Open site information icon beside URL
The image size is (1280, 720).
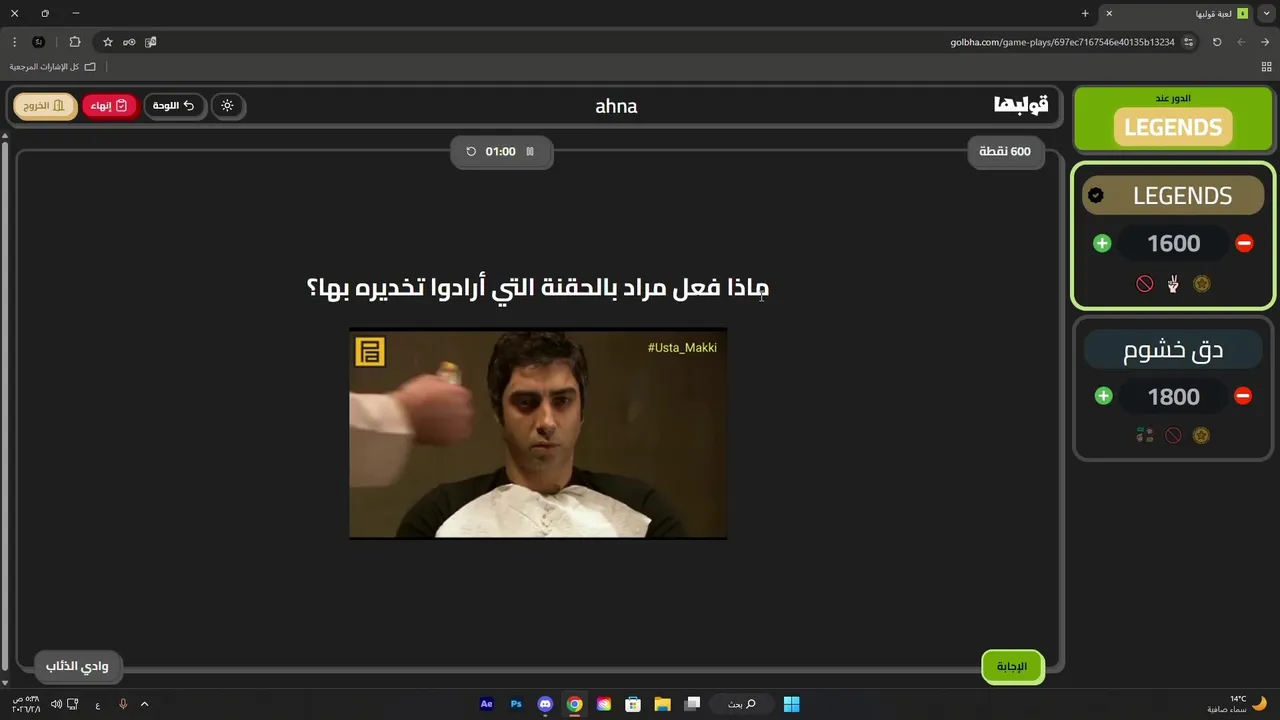[x=1188, y=42]
